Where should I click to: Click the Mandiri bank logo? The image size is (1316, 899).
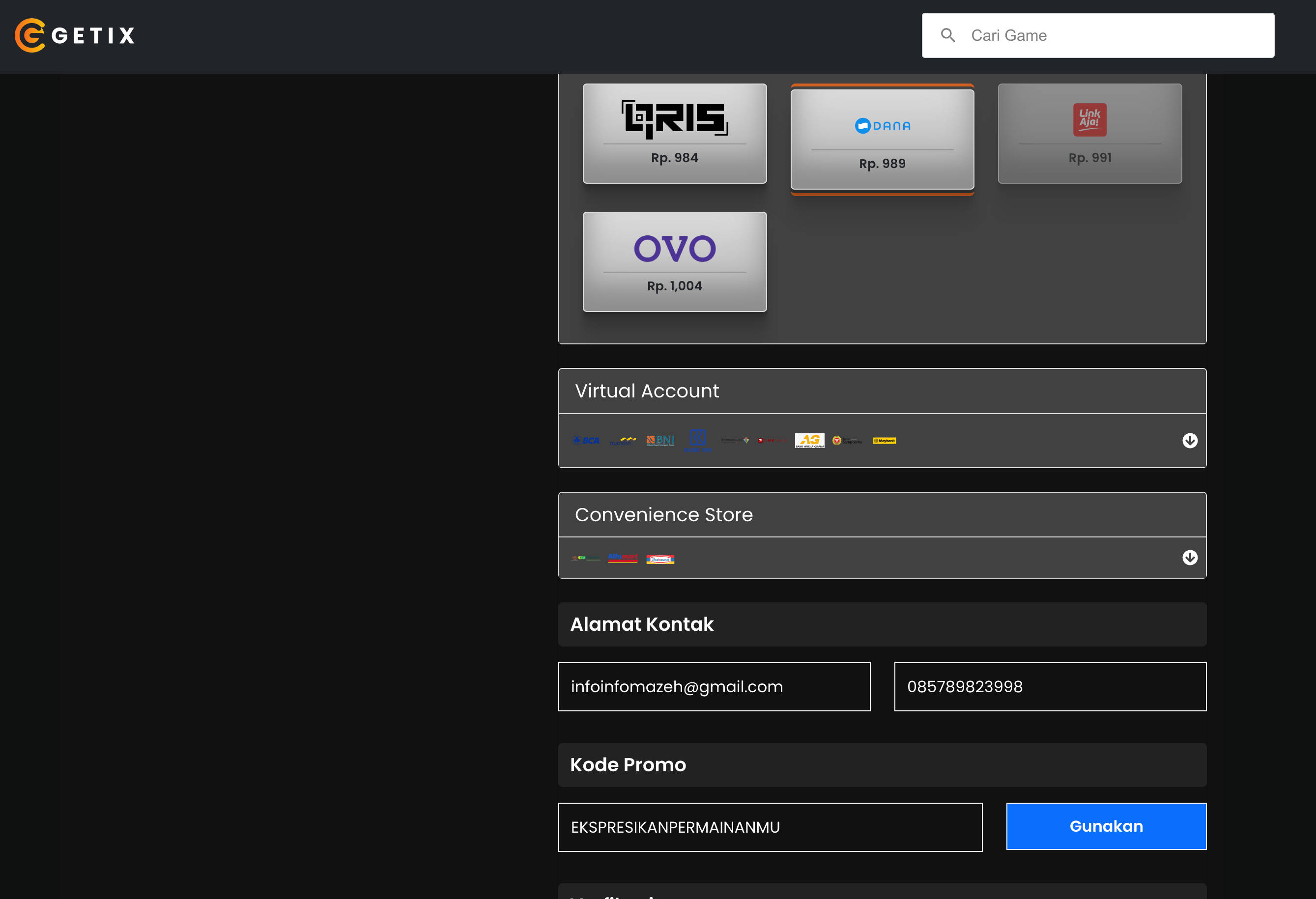623,441
